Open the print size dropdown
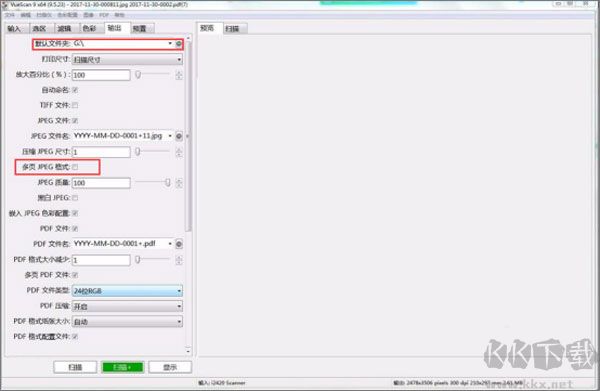 click(127, 60)
